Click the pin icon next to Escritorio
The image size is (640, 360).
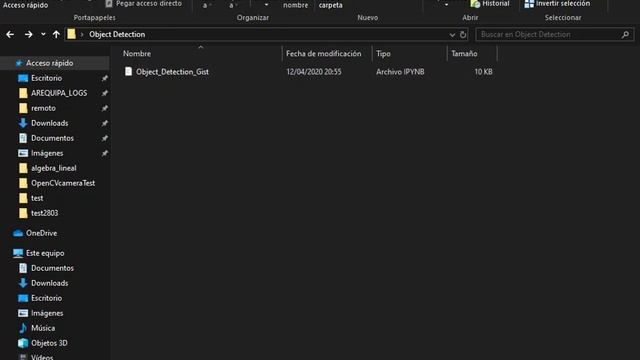click(x=104, y=78)
